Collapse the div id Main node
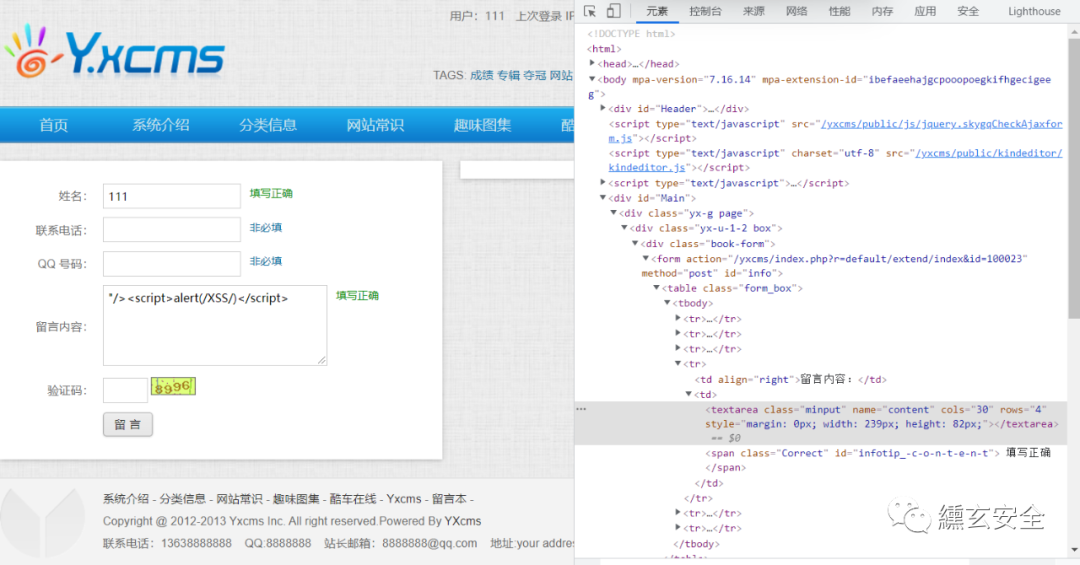Screen dimensions: 1080x565 [603, 198]
